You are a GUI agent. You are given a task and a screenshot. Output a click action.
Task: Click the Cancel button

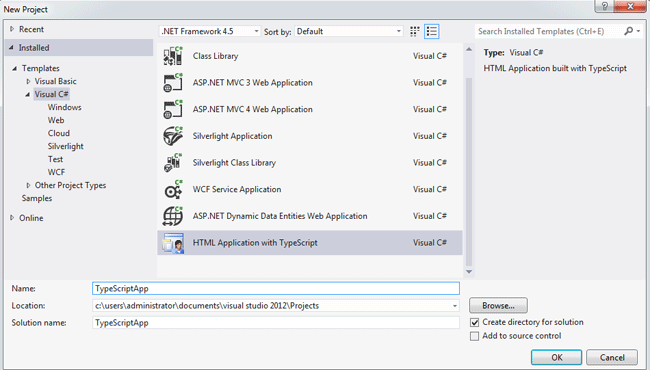pyautogui.click(x=612, y=358)
